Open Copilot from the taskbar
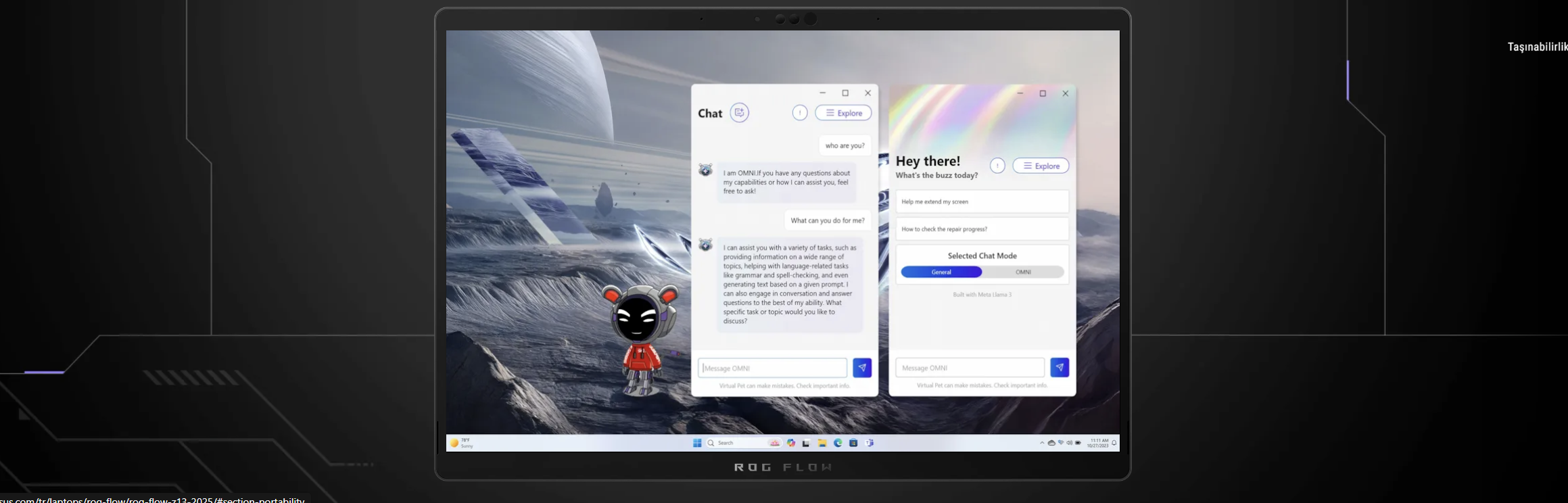Screen dimensions: 1568x503 (791, 443)
